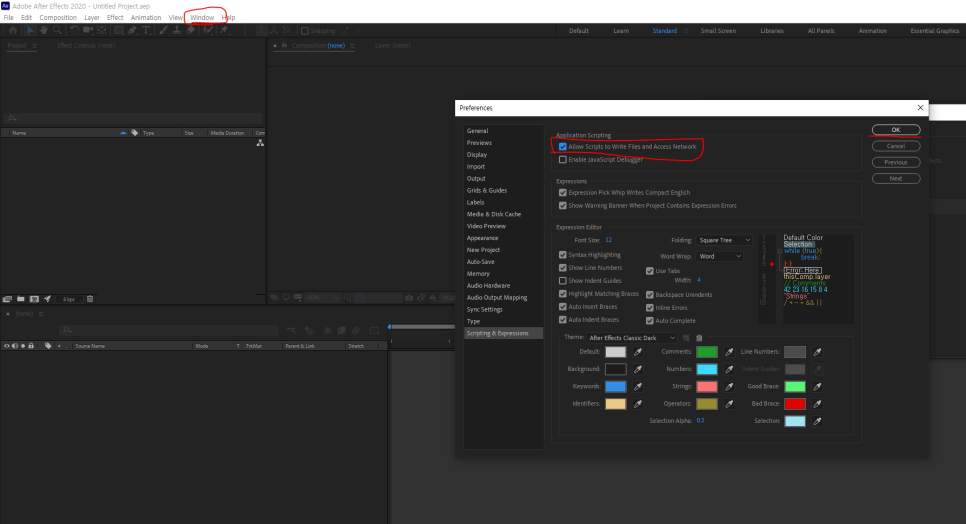Click Cancel in the Preferences dialog
The height and width of the screenshot is (524, 966).
(896, 146)
